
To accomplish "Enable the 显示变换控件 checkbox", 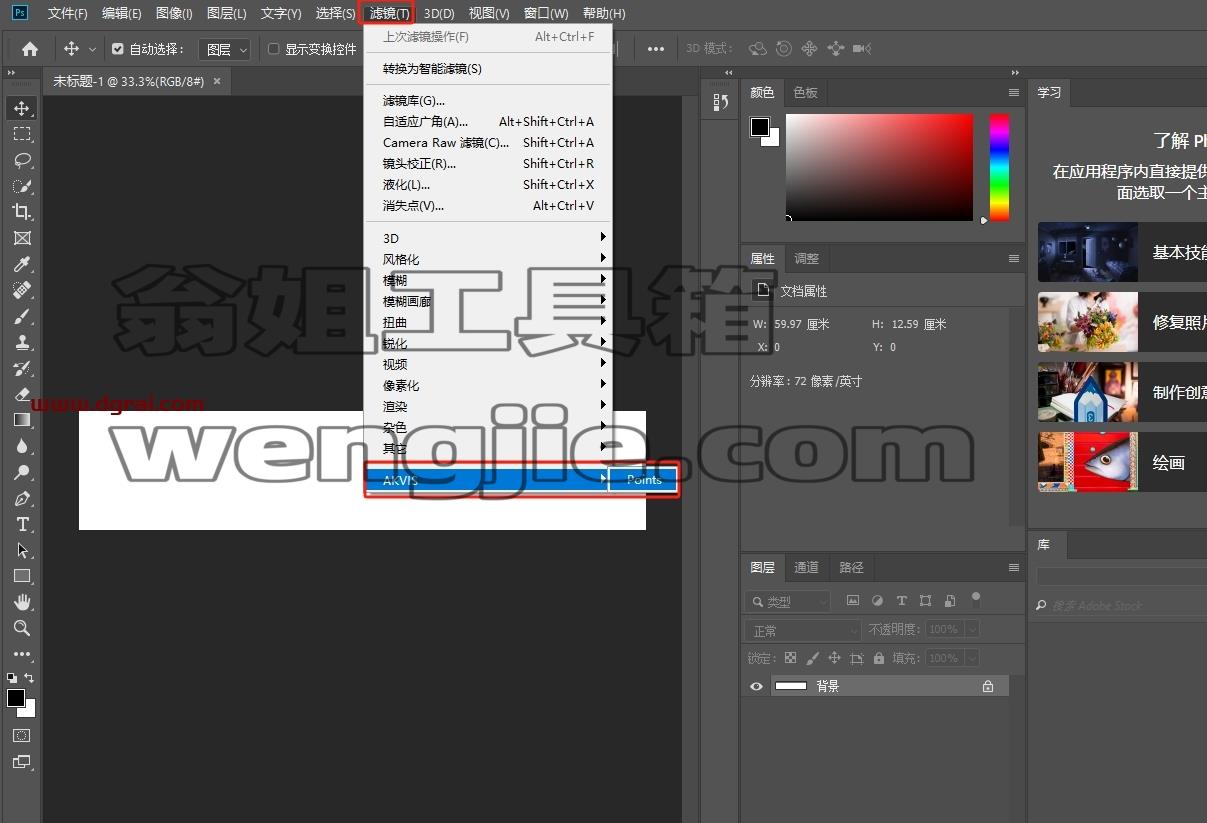I will click(274, 49).
